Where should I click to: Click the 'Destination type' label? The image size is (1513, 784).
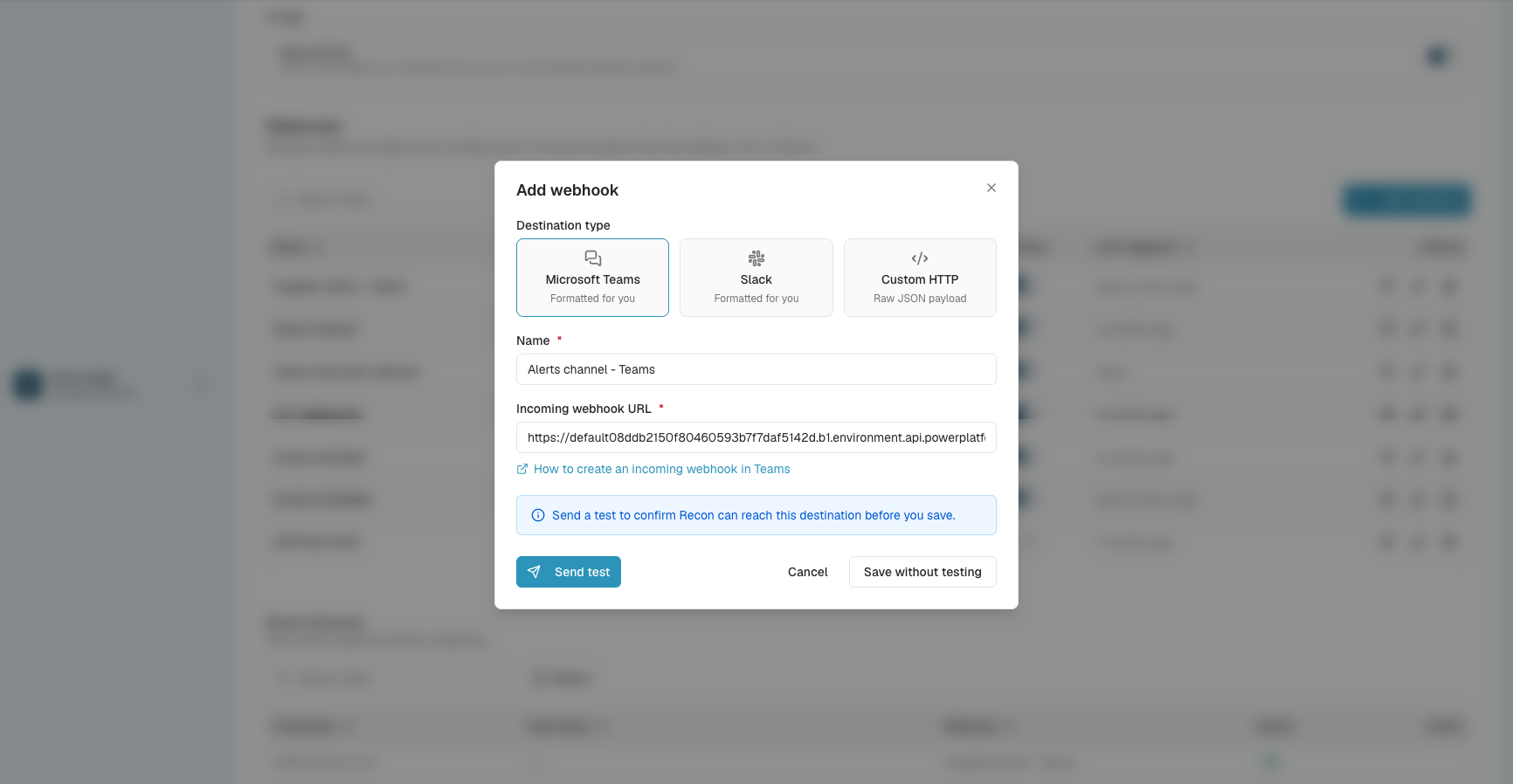[563, 225]
